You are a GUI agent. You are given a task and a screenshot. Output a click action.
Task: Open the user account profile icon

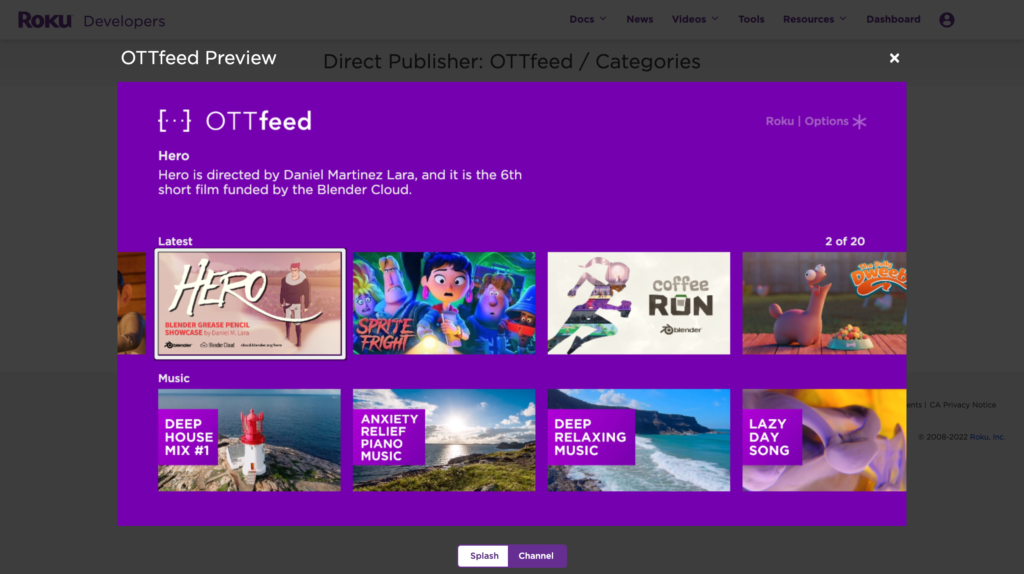[x=946, y=20]
